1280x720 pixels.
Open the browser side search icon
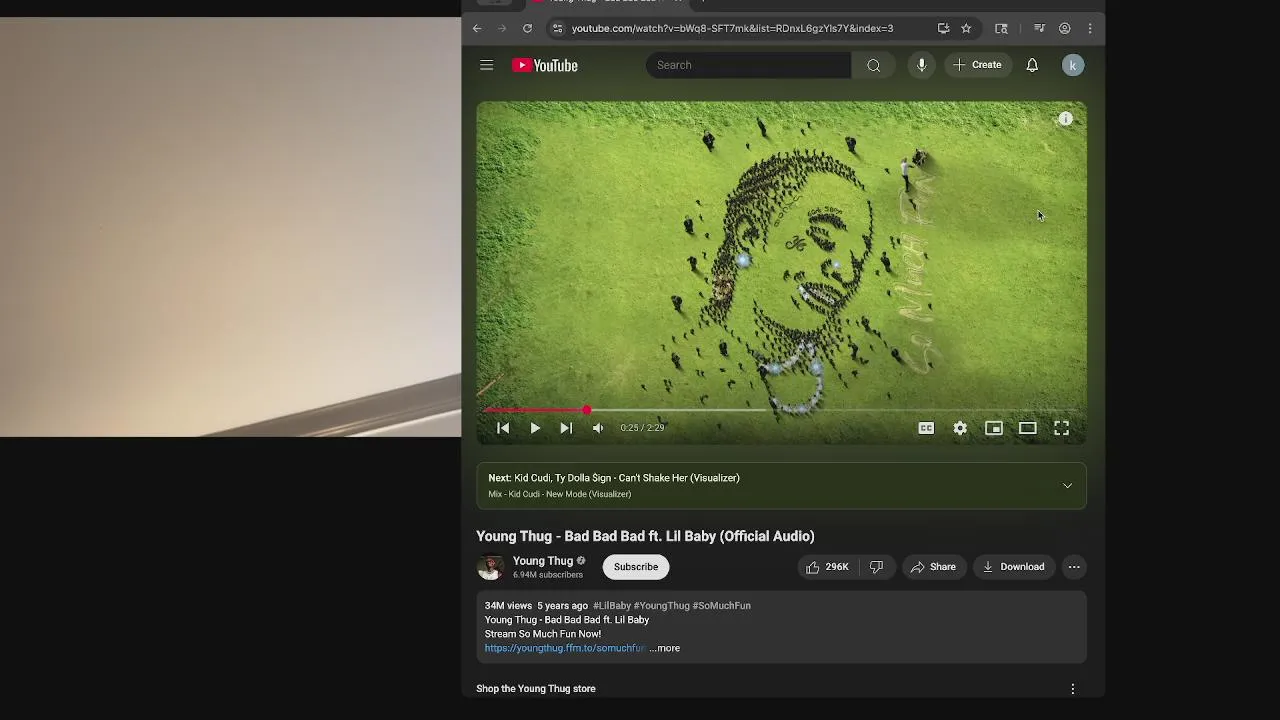1001,28
